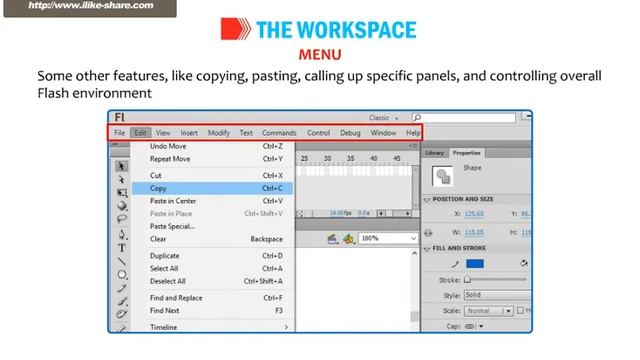Image resolution: width=640 pixels, height=360 pixels.
Task: Click the Center Frame timeline icon
Action: 300,213
